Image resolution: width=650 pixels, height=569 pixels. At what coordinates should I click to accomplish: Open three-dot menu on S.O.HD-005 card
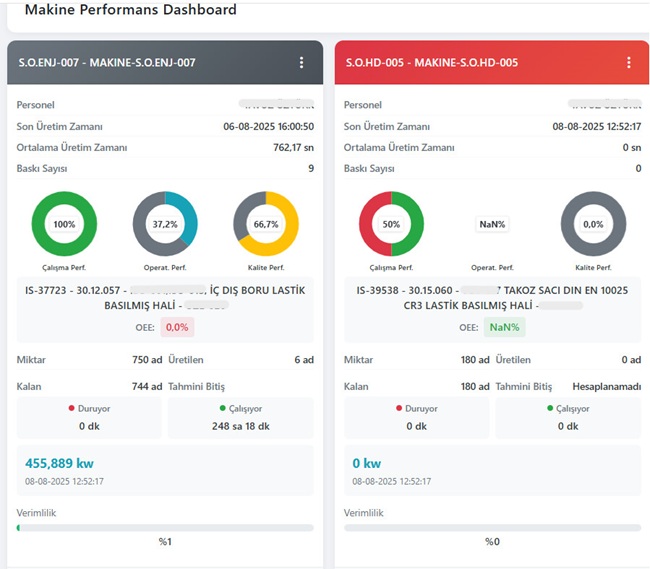coord(628,62)
